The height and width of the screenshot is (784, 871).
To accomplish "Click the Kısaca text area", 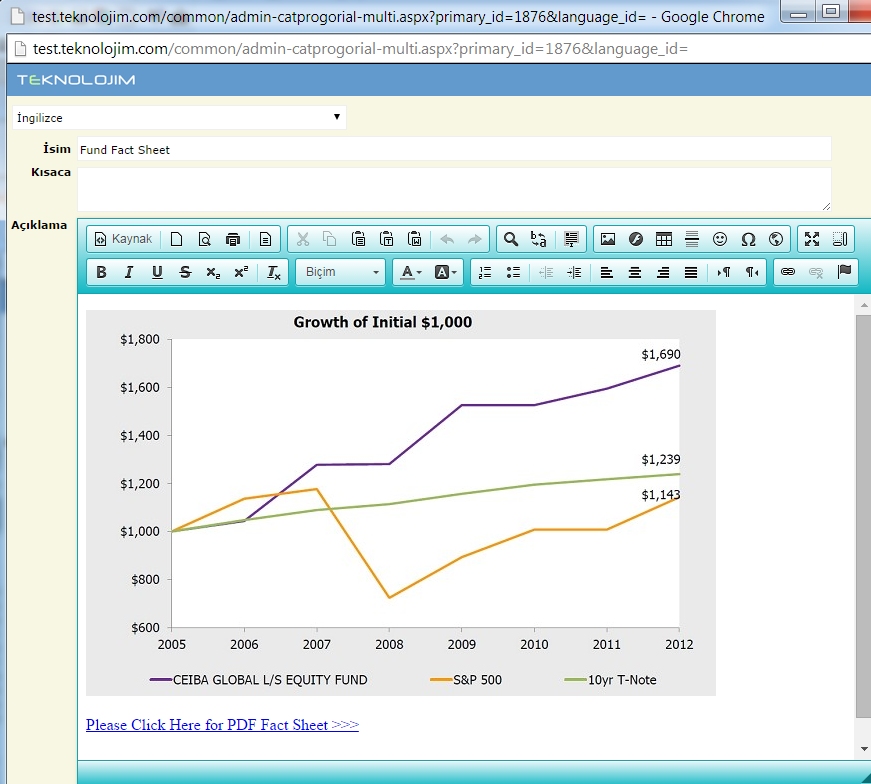I will click(x=454, y=189).
